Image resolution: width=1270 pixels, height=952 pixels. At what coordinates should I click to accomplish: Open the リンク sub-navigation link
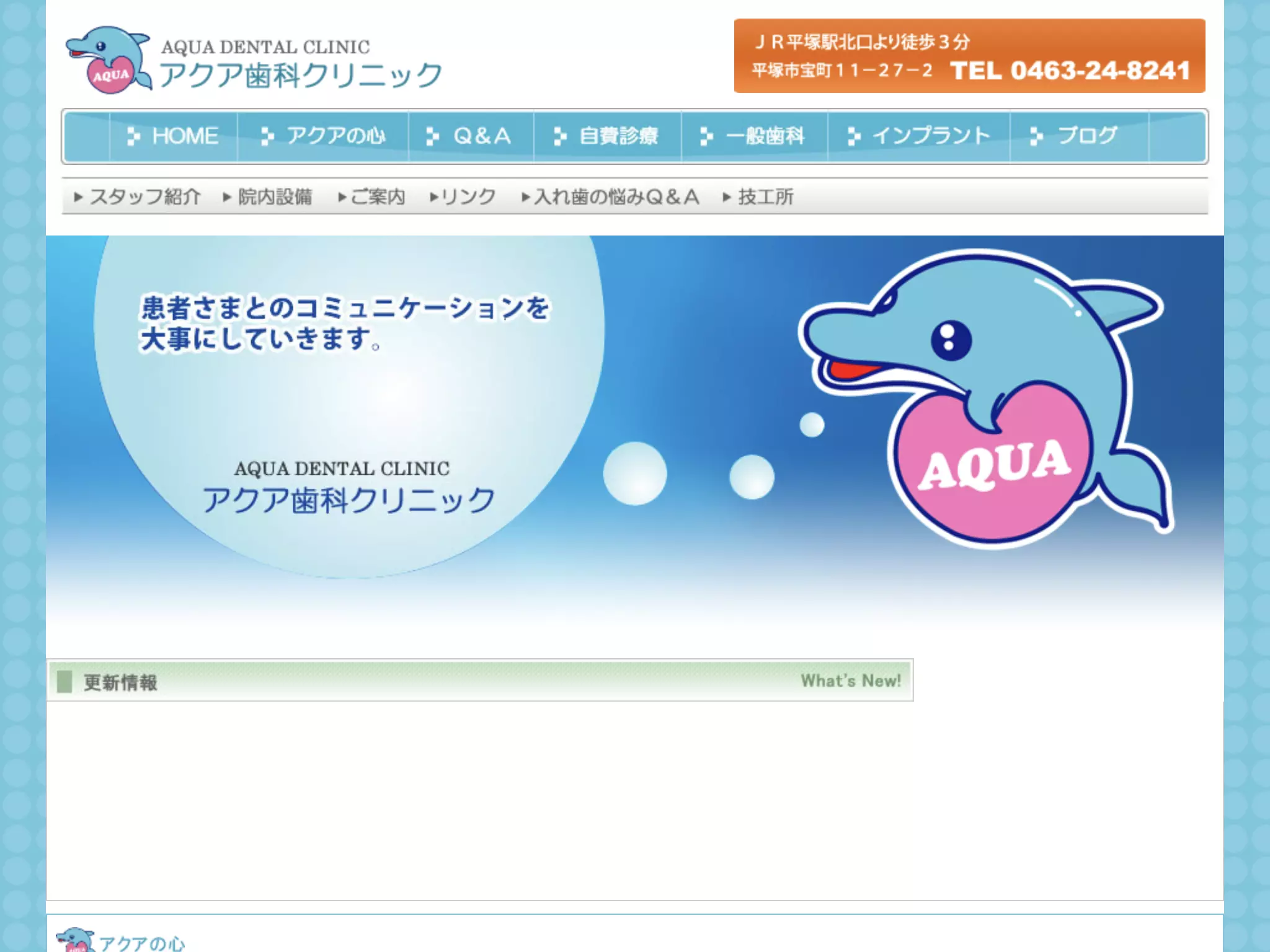[x=463, y=197]
